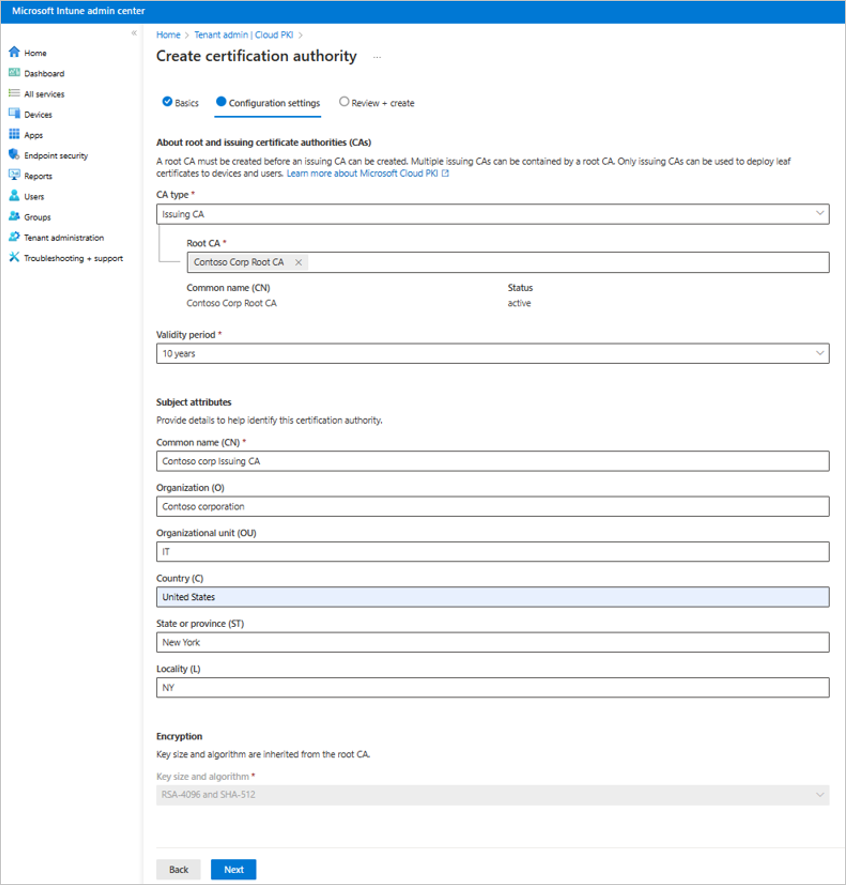Open the Validity period dropdown
The image size is (846, 885).
[x=820, y=353]
